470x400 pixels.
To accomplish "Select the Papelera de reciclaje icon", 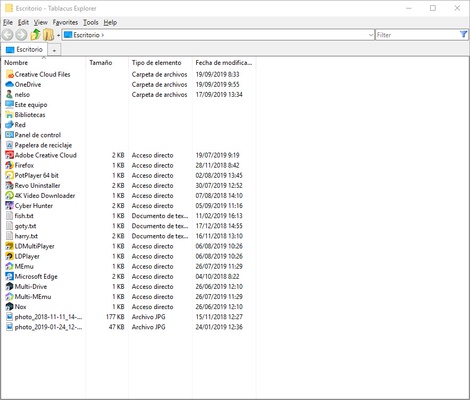I will (10, 145).
